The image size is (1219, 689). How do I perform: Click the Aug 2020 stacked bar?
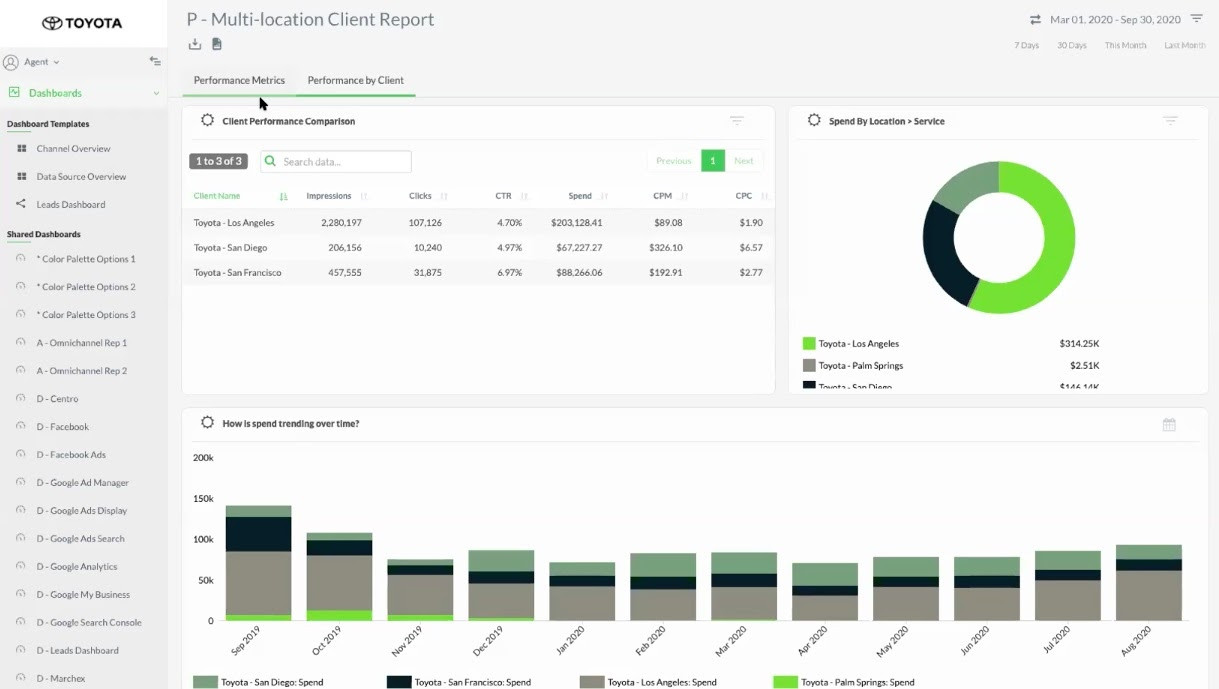[x=1149, y=583]
